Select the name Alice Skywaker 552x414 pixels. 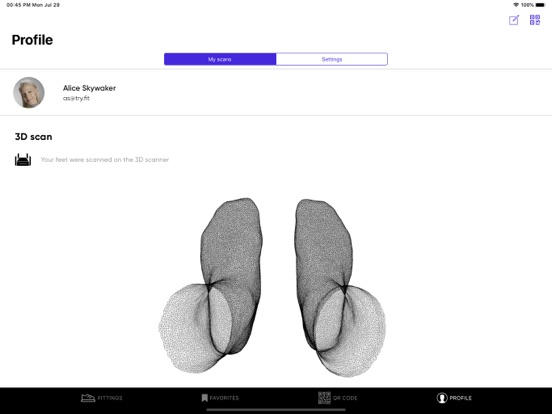click(89, 88)
